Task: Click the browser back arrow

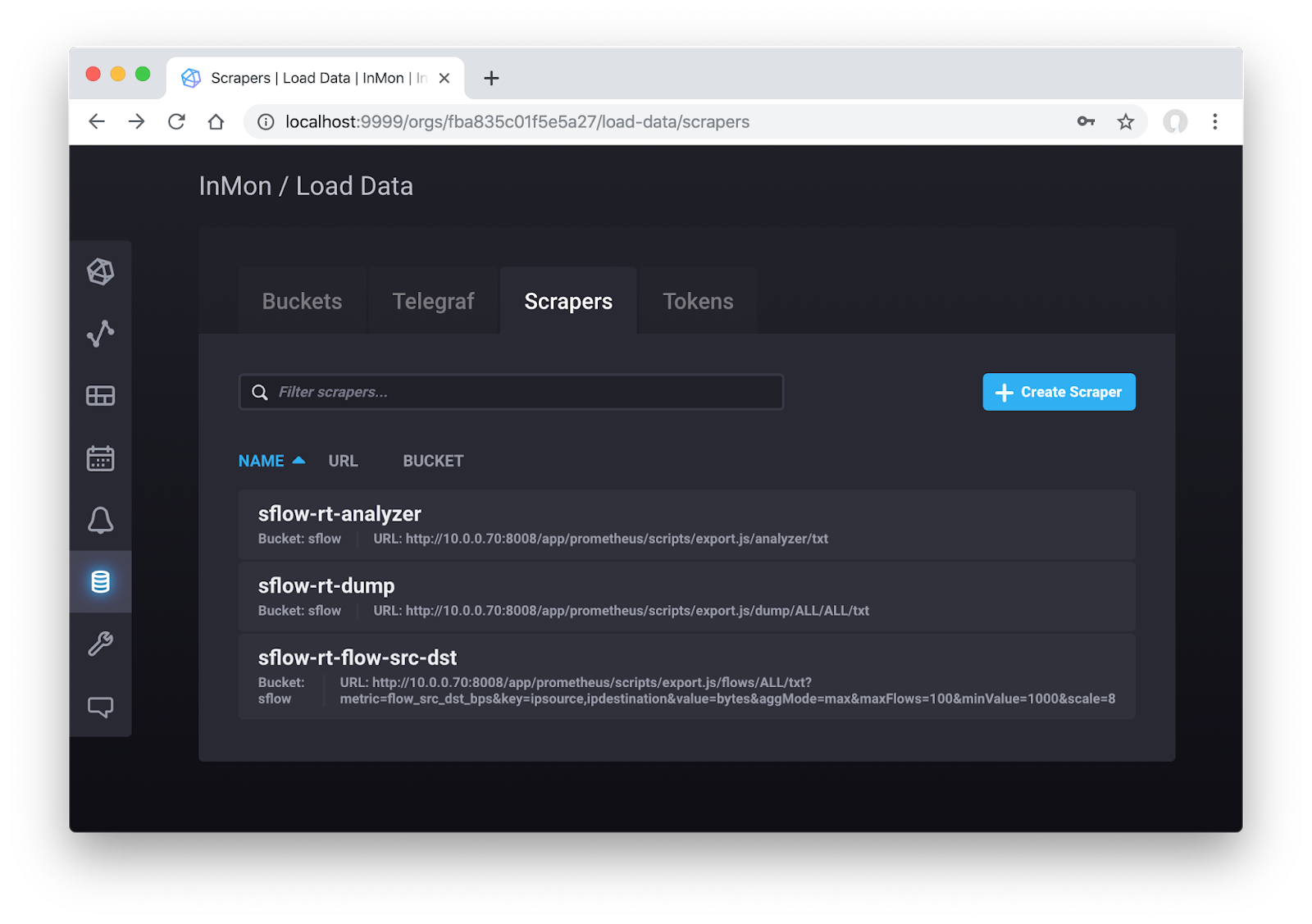Action: click(97, 122)
